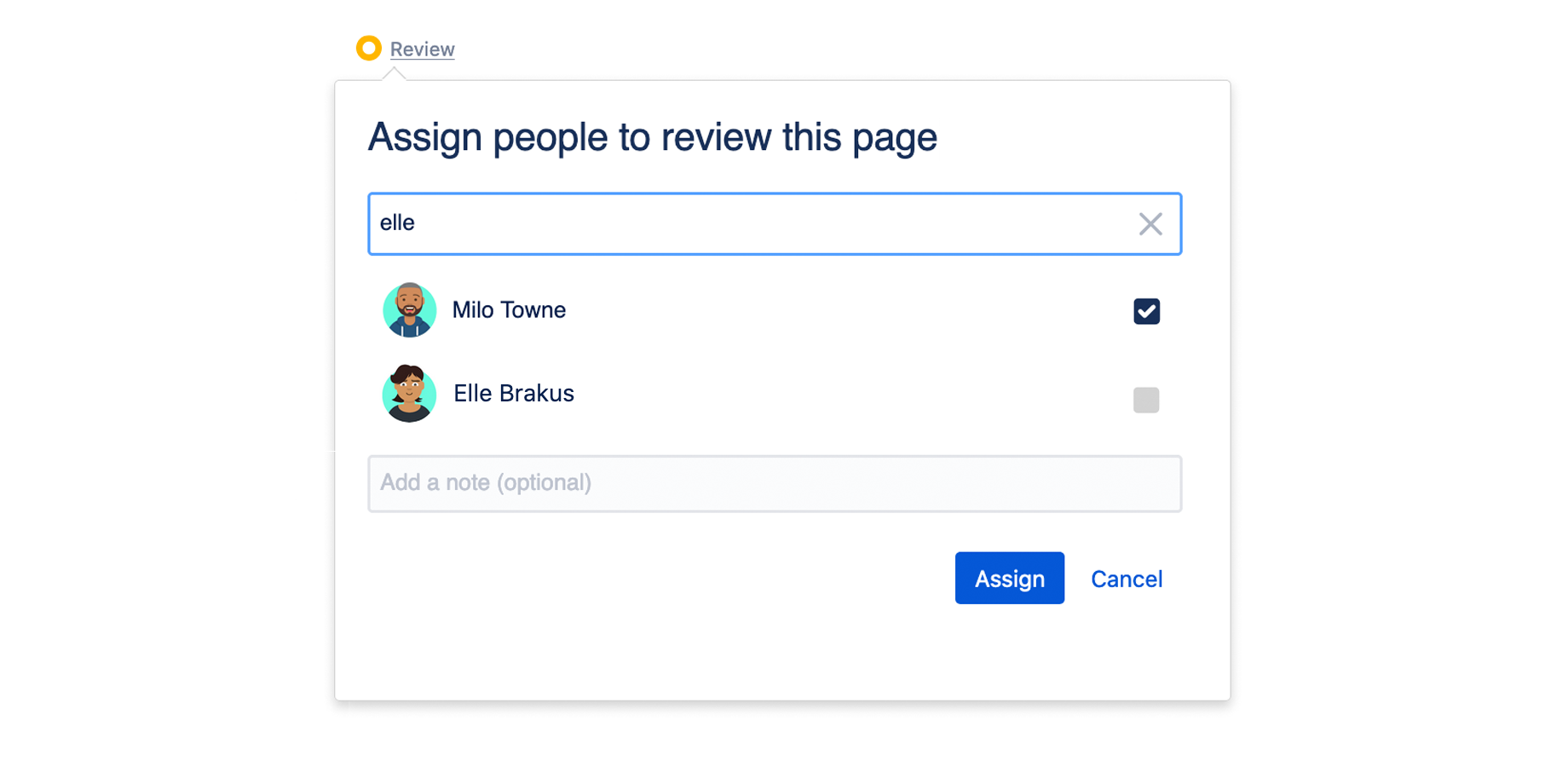Click the grey square beside Elle Brakus
Viewport: 1568px width, 767px height.
click(1146, 400)
